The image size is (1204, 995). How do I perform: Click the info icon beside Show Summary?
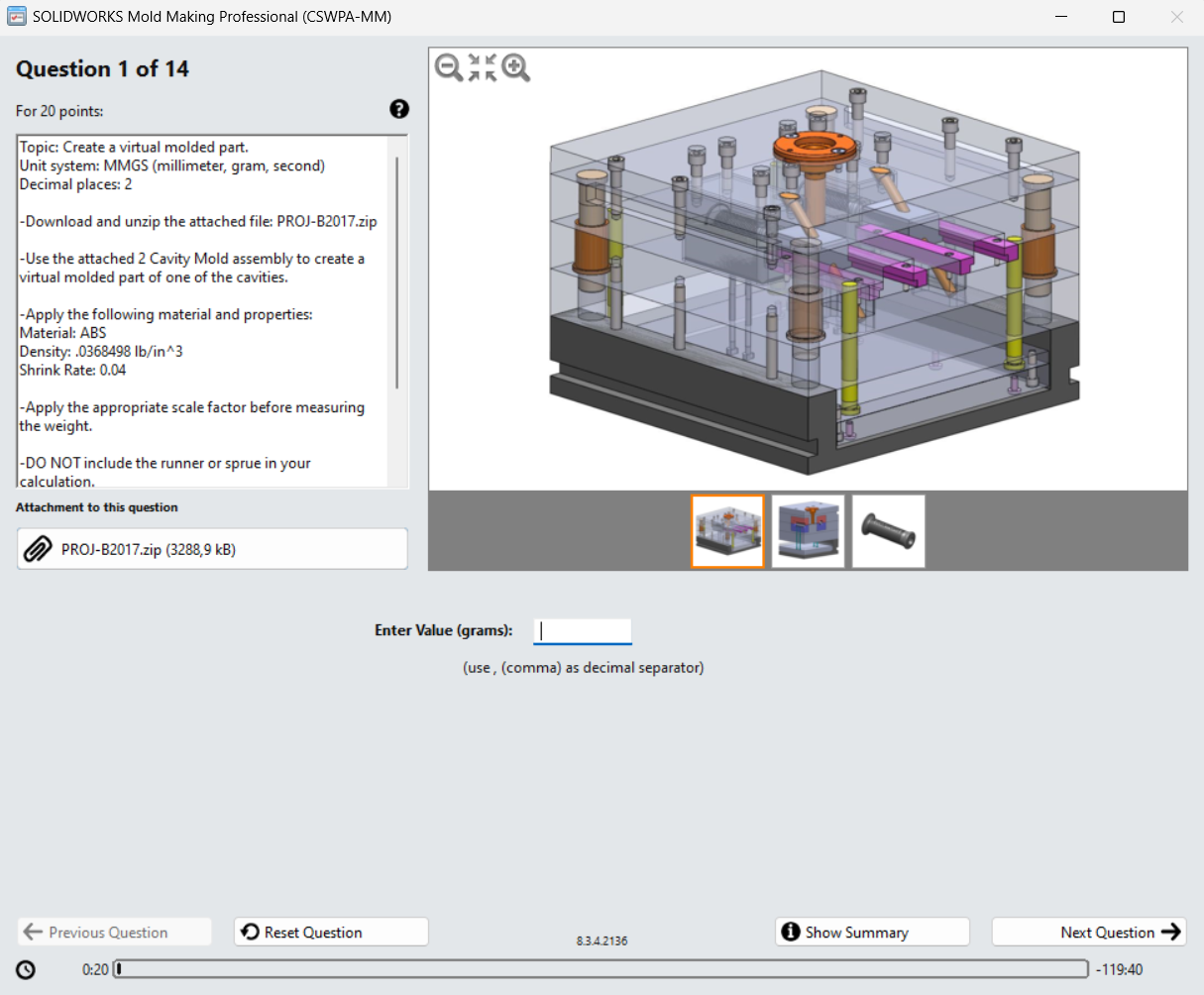pyautogui.click(x=790, y=932)
